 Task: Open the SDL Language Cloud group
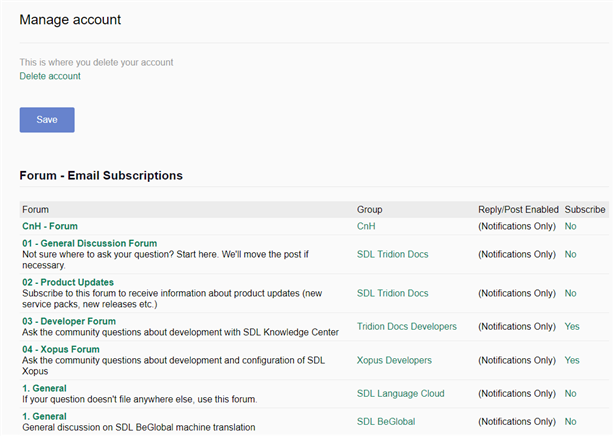(400, 394)
